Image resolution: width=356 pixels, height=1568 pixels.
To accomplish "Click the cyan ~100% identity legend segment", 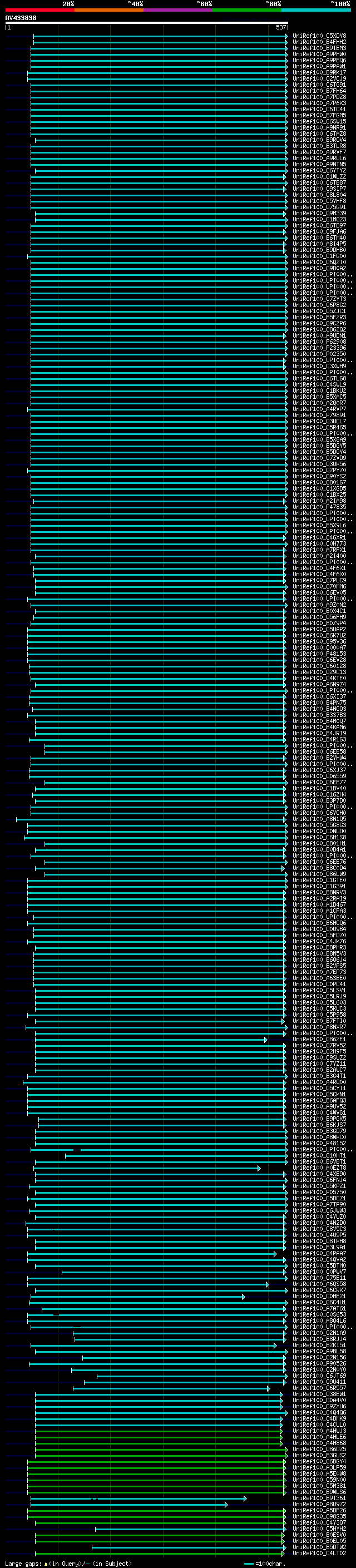I will pos(317,10).
